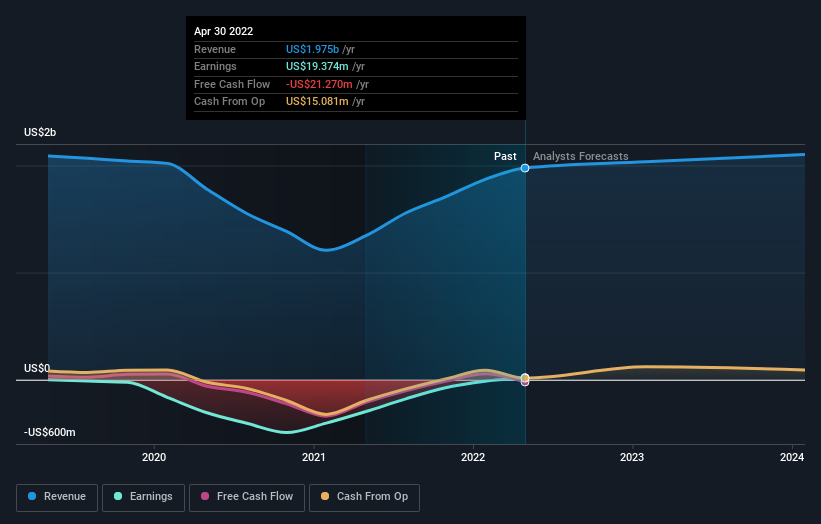Click the orange Cash From Op legend dot

click(325, 496)
